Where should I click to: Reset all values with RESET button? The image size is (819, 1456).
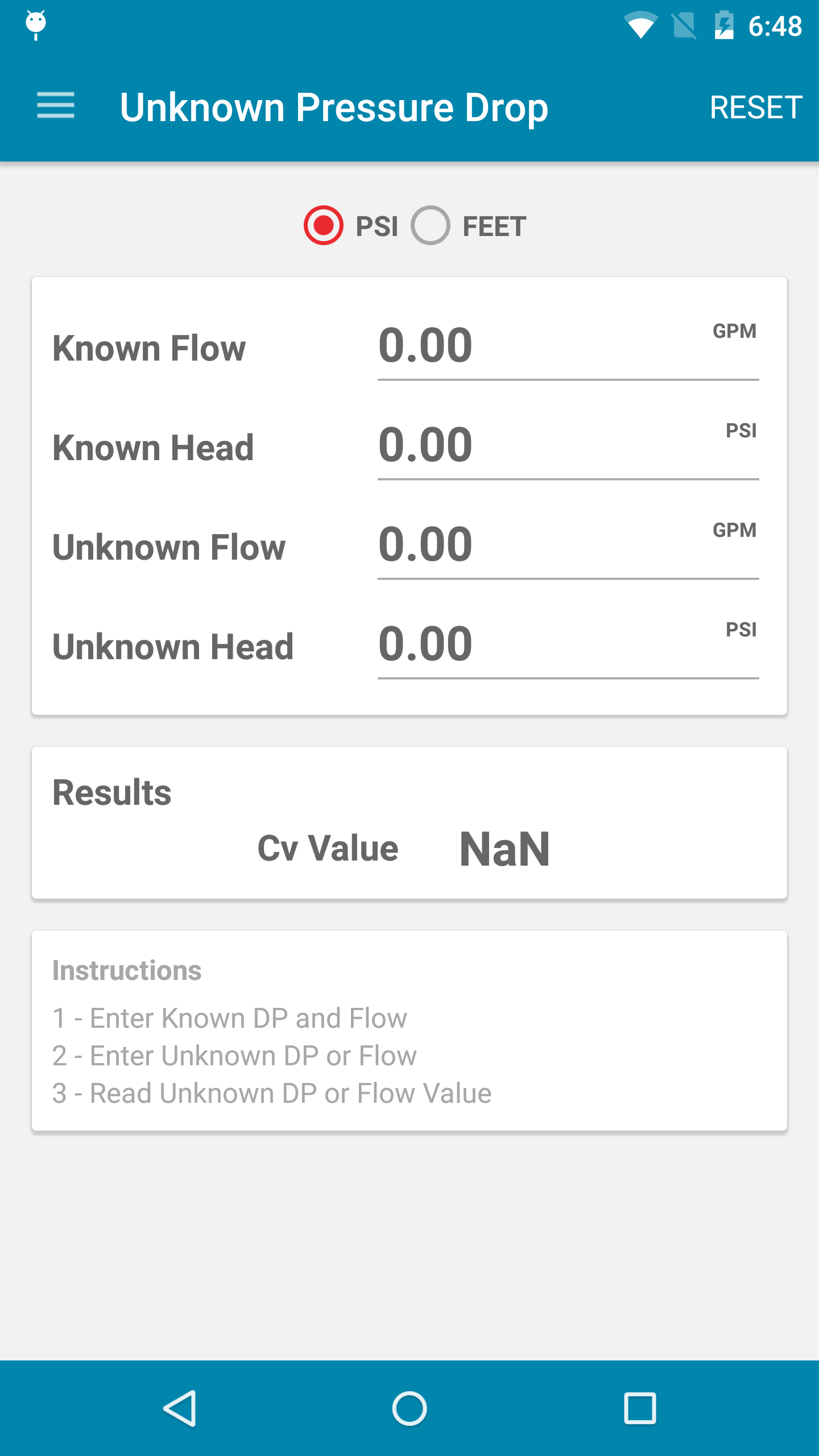coord(756,107)
